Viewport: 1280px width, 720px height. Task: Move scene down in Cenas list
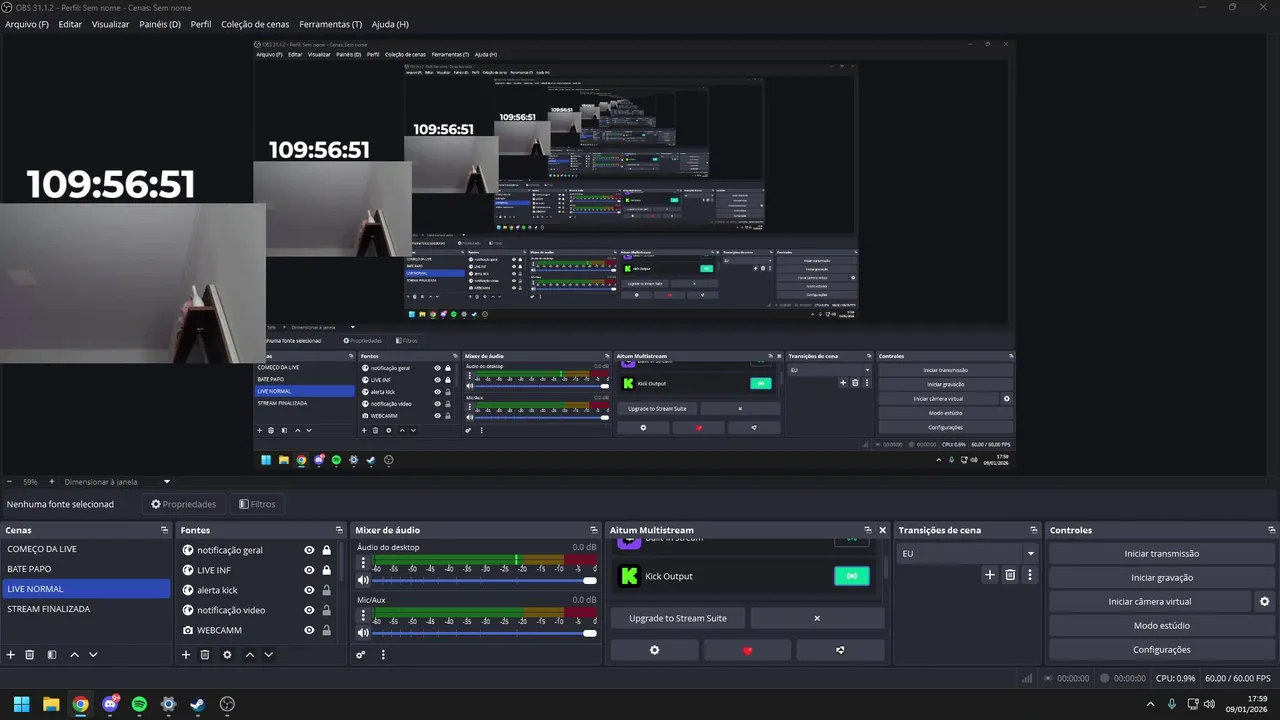93,655
